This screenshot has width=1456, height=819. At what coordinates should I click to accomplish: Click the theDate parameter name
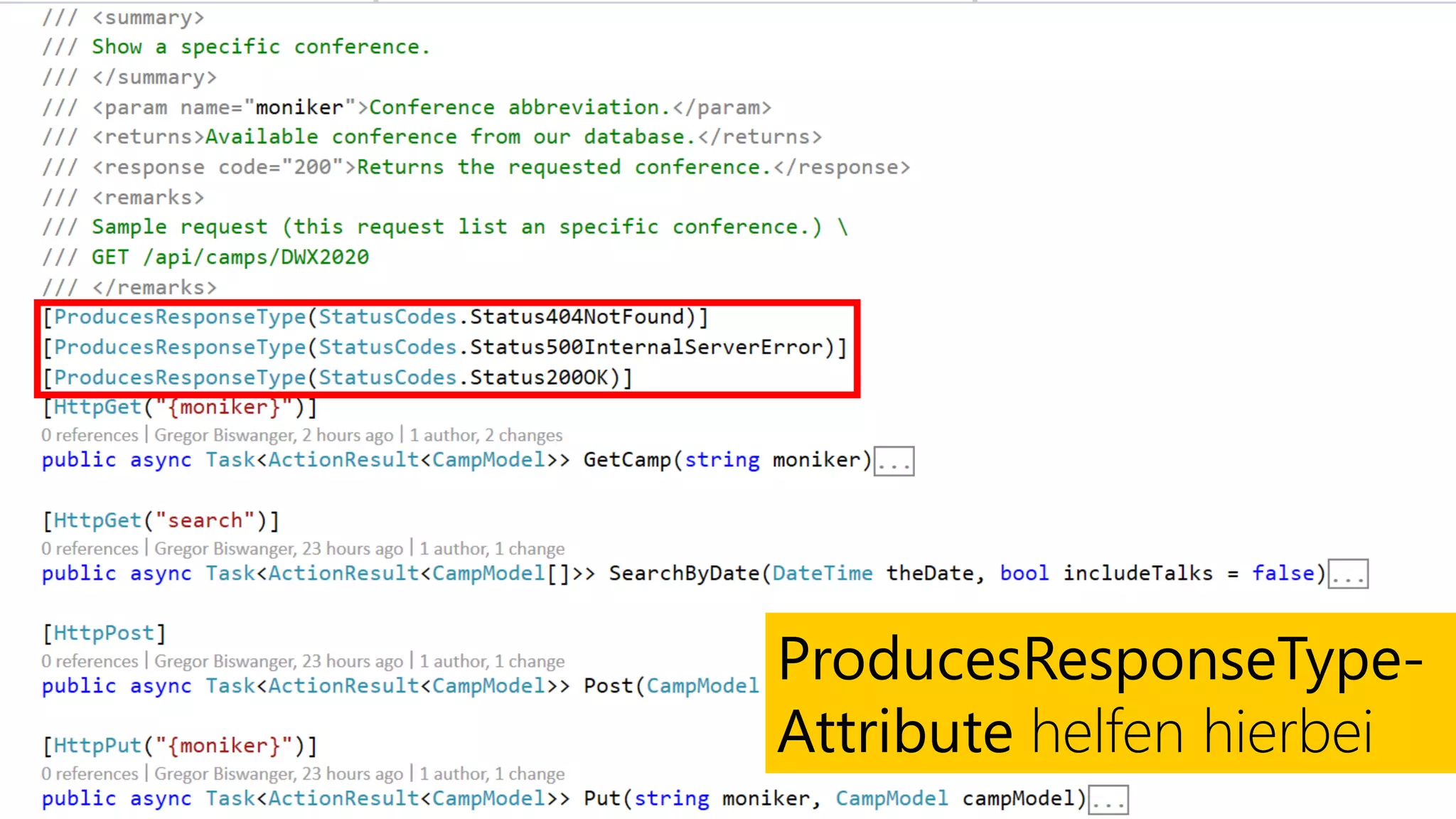tap(930, 574)
